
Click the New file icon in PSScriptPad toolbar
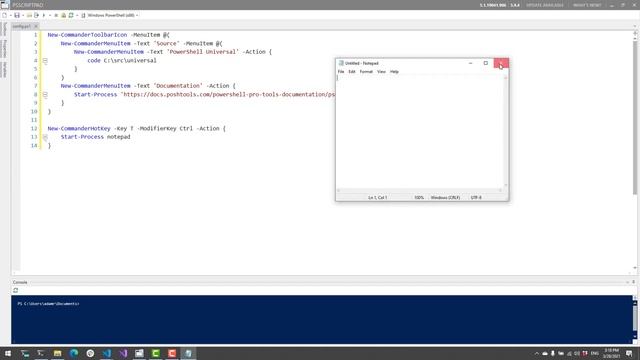click(4, 15)
